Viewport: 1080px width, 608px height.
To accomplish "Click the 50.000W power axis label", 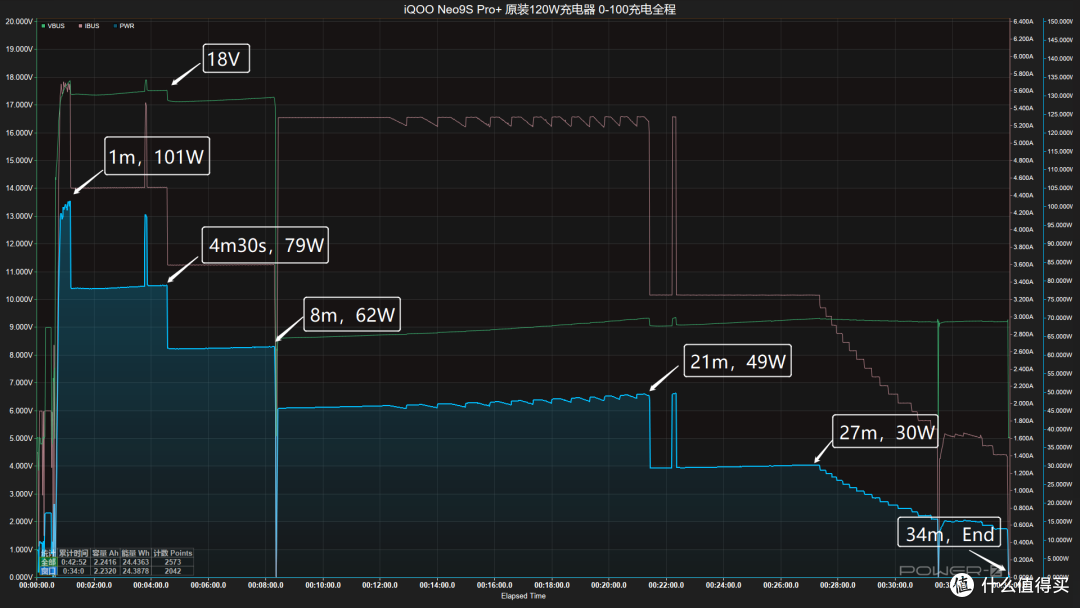I will pos(1060,392).
